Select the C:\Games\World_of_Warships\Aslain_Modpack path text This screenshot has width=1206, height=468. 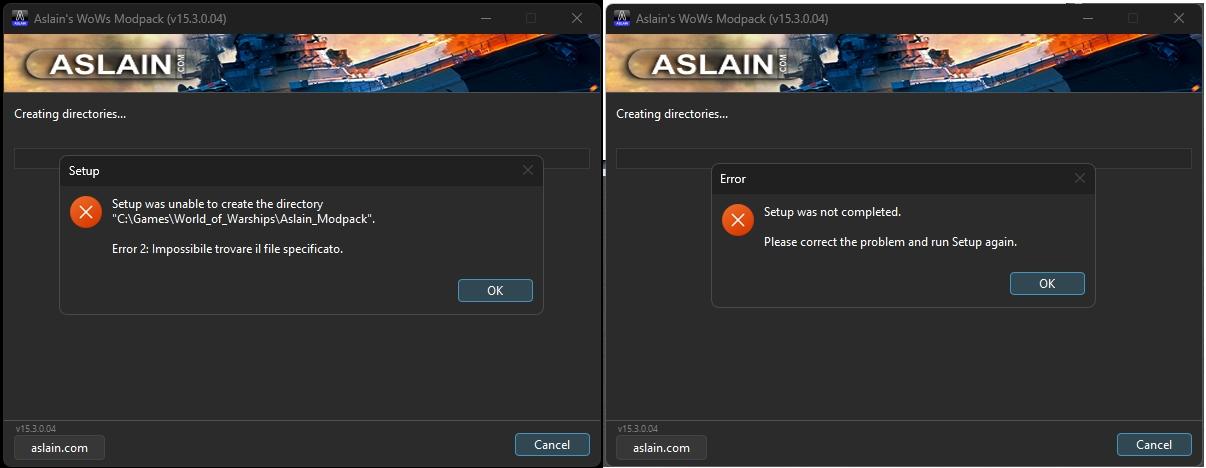tap(243, 219)
